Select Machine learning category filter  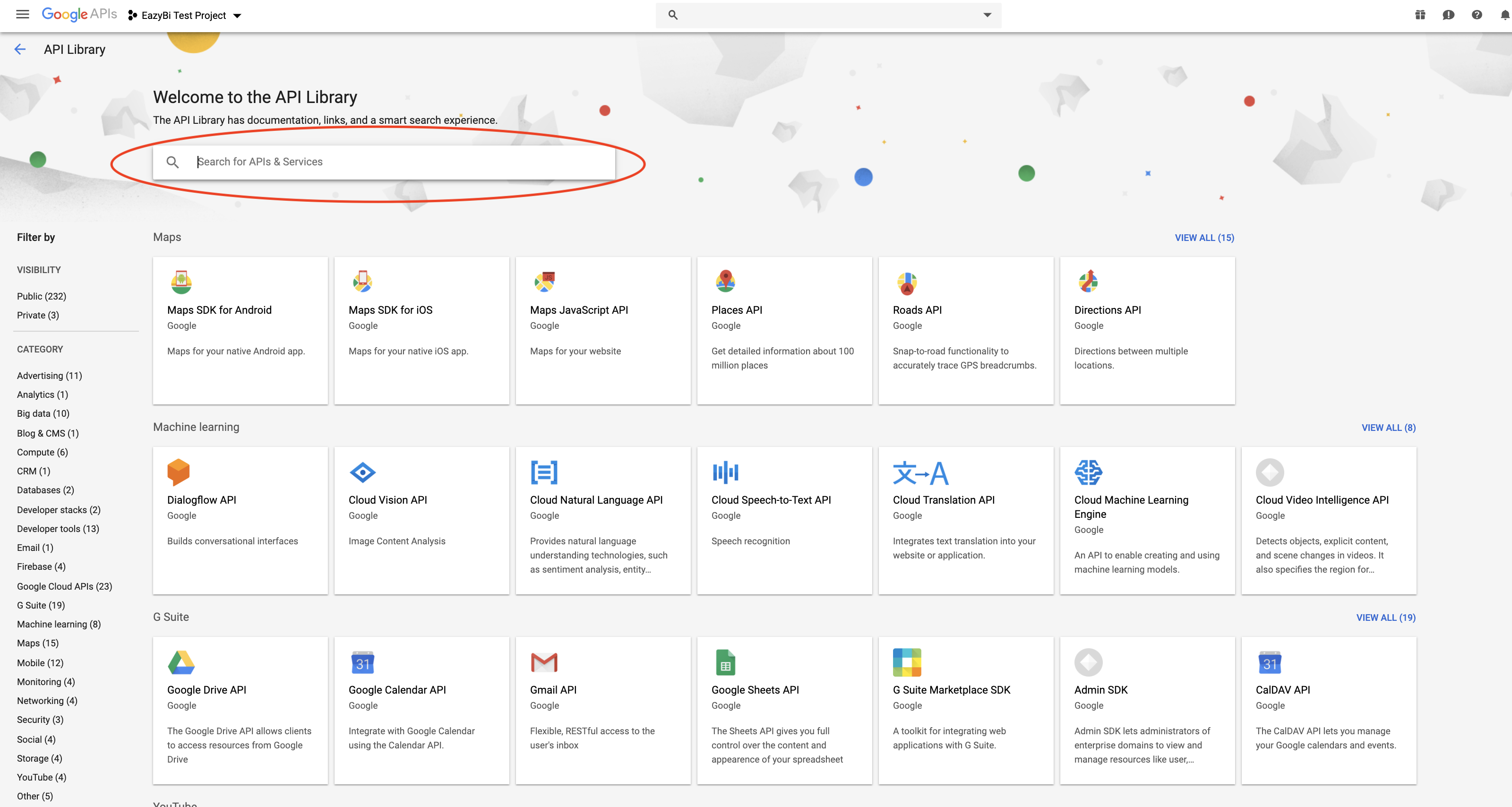point(59,624)
